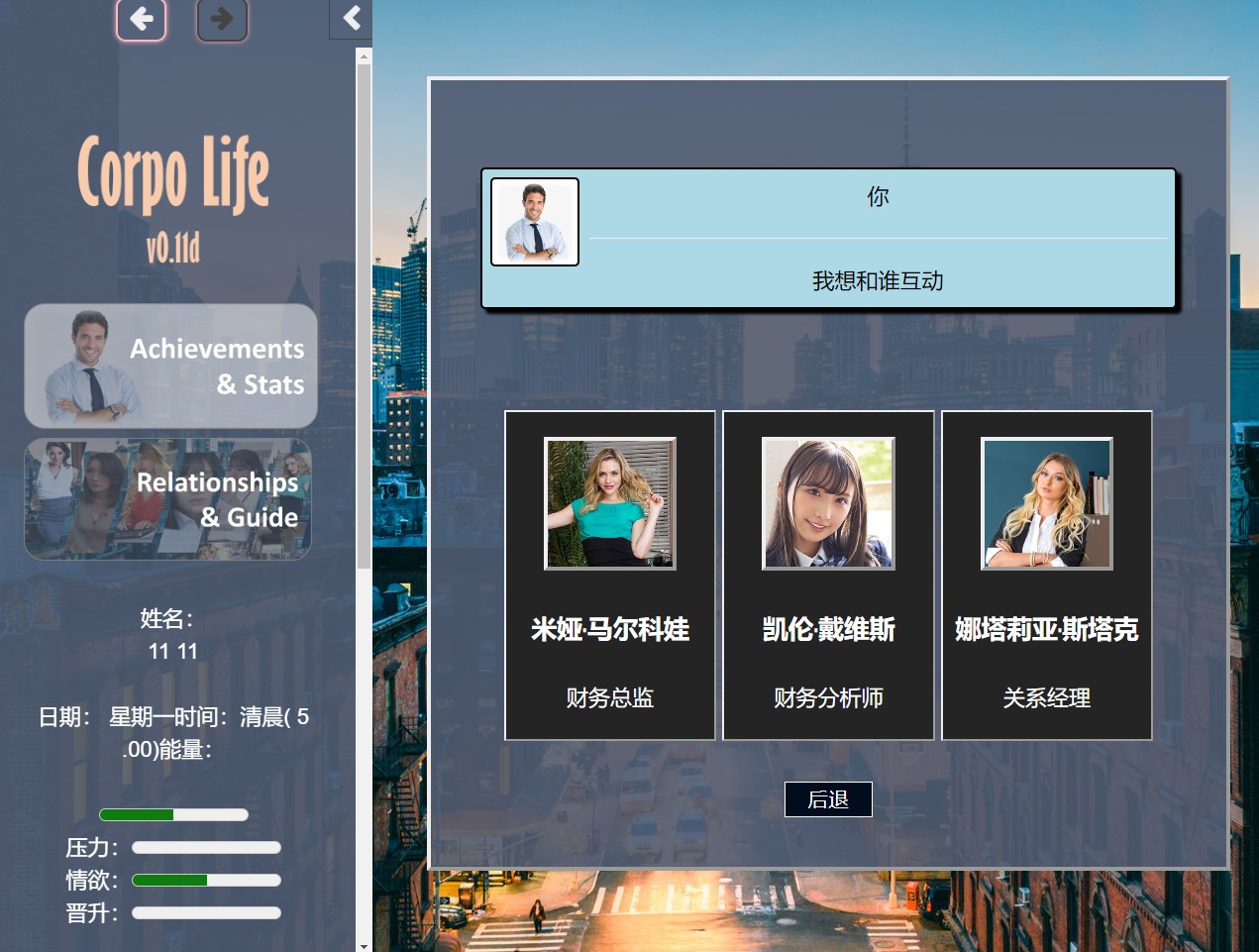Select the 娜塔莉亚·斯塔克 character card
This screenshot has width=1259, height=952.
pos(1047,576)
